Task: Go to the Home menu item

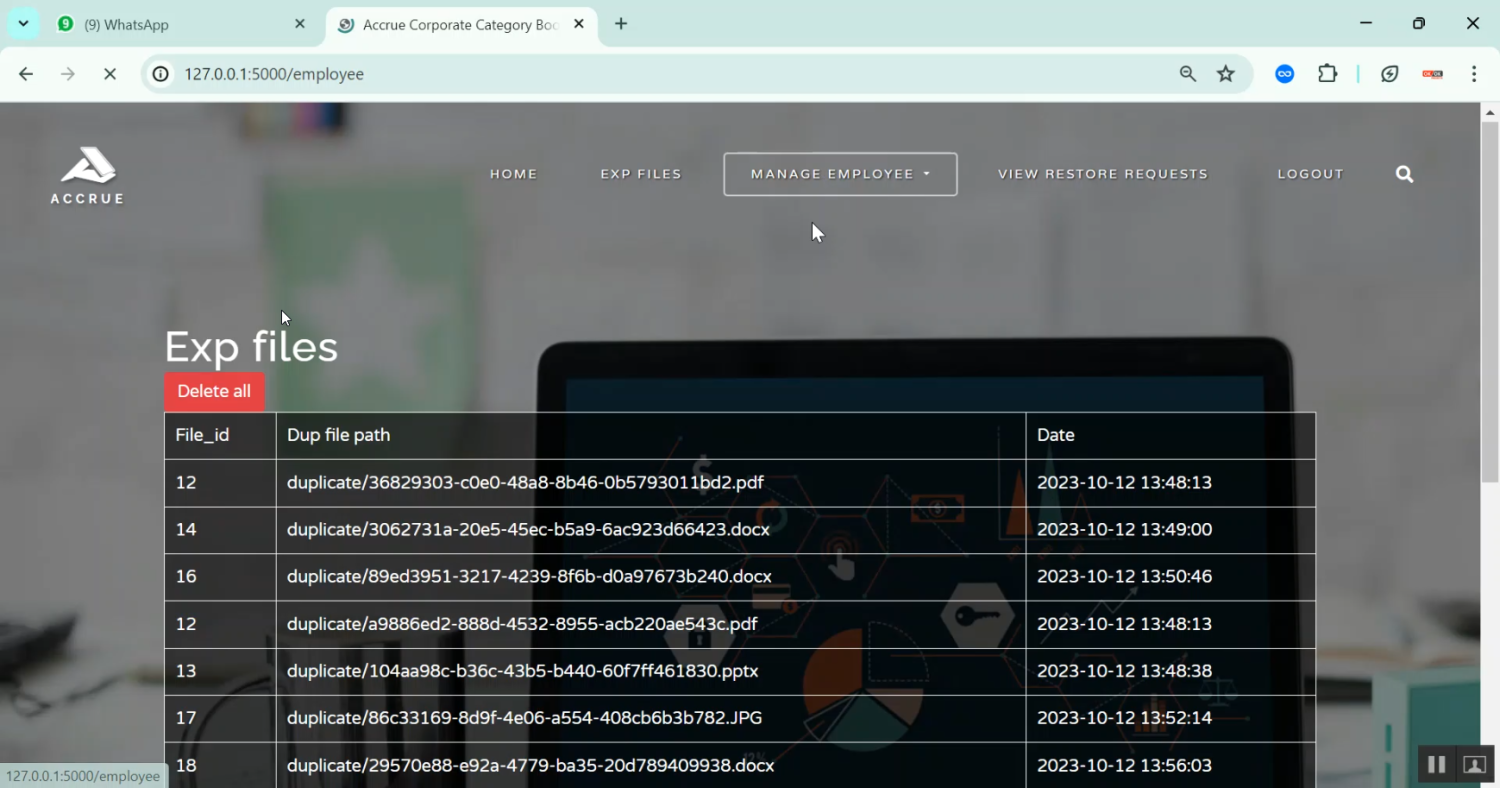Action: [x=514, y=174]
